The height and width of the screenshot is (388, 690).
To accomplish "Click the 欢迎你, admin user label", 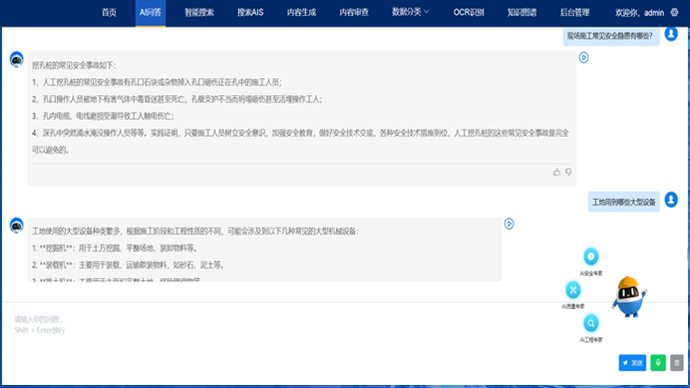I will 639,13.
